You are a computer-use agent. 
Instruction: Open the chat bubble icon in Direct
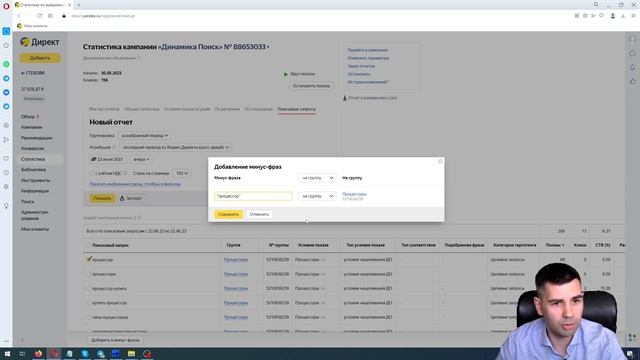click(632, 53)
